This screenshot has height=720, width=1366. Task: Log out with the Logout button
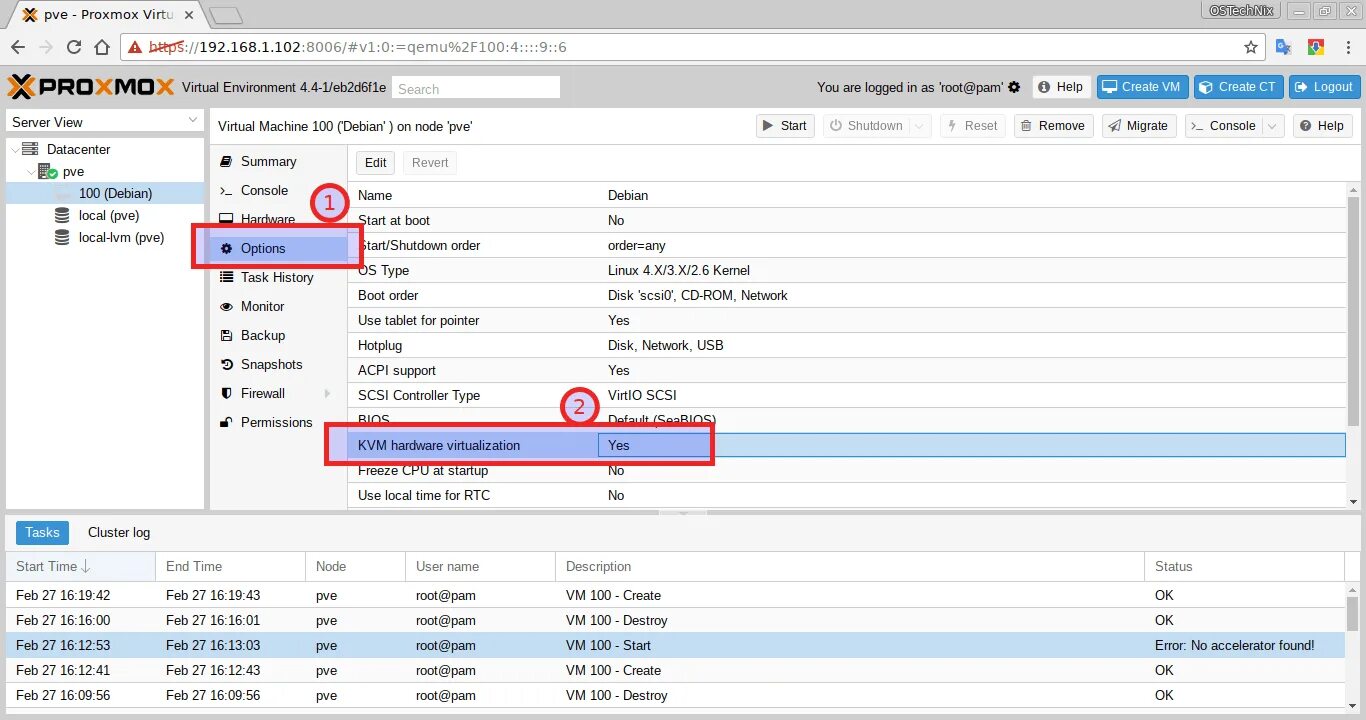coord(1324,87)
